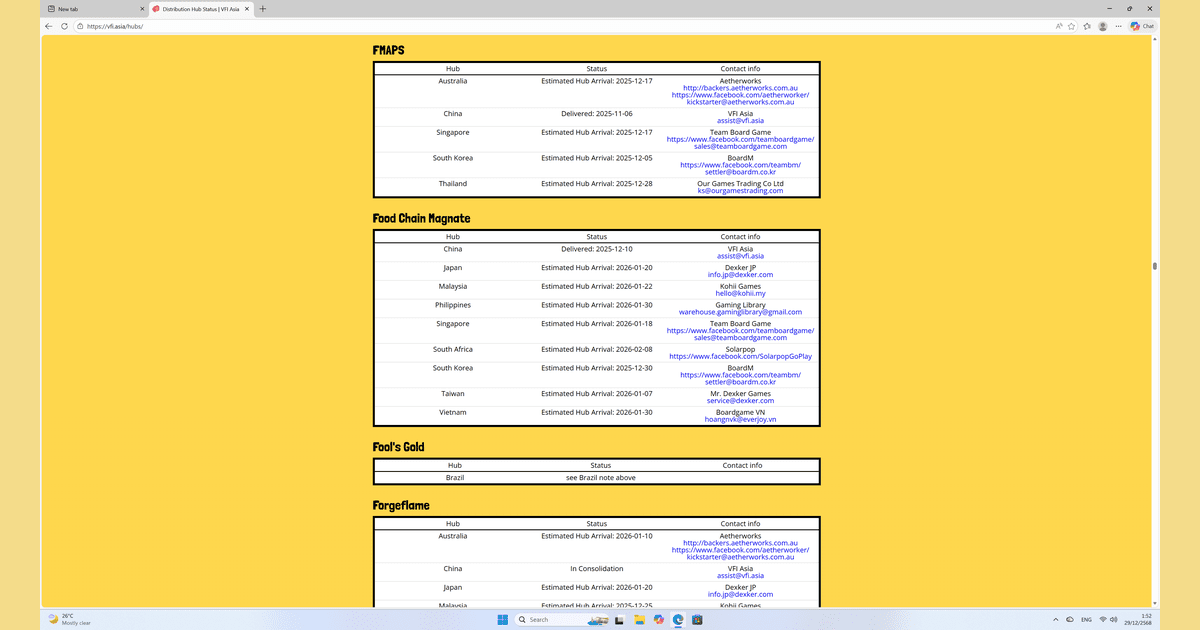Reload the page with the refresh icon

point(64,26)
